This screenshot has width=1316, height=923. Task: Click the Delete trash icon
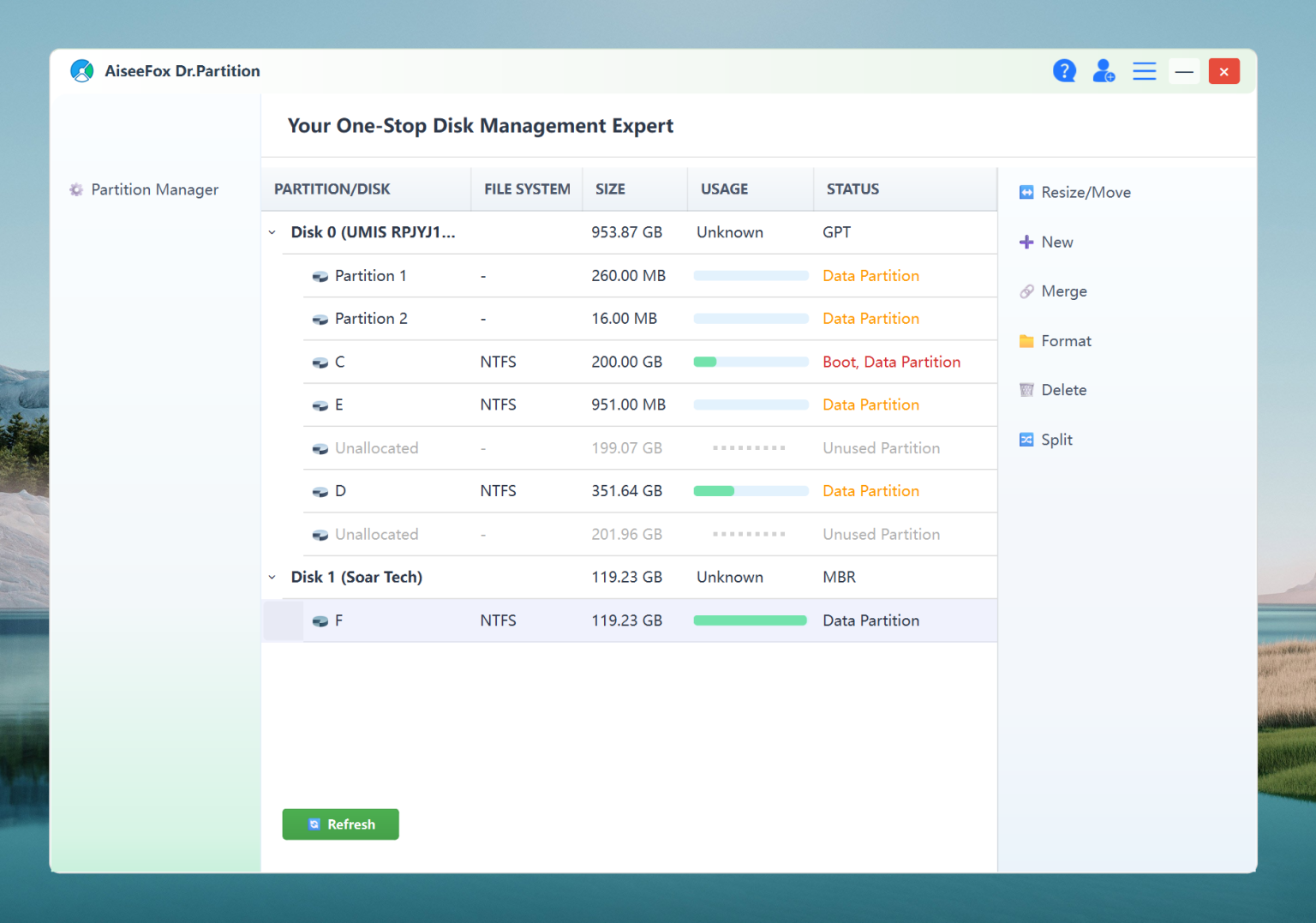tap(1026, 390)
